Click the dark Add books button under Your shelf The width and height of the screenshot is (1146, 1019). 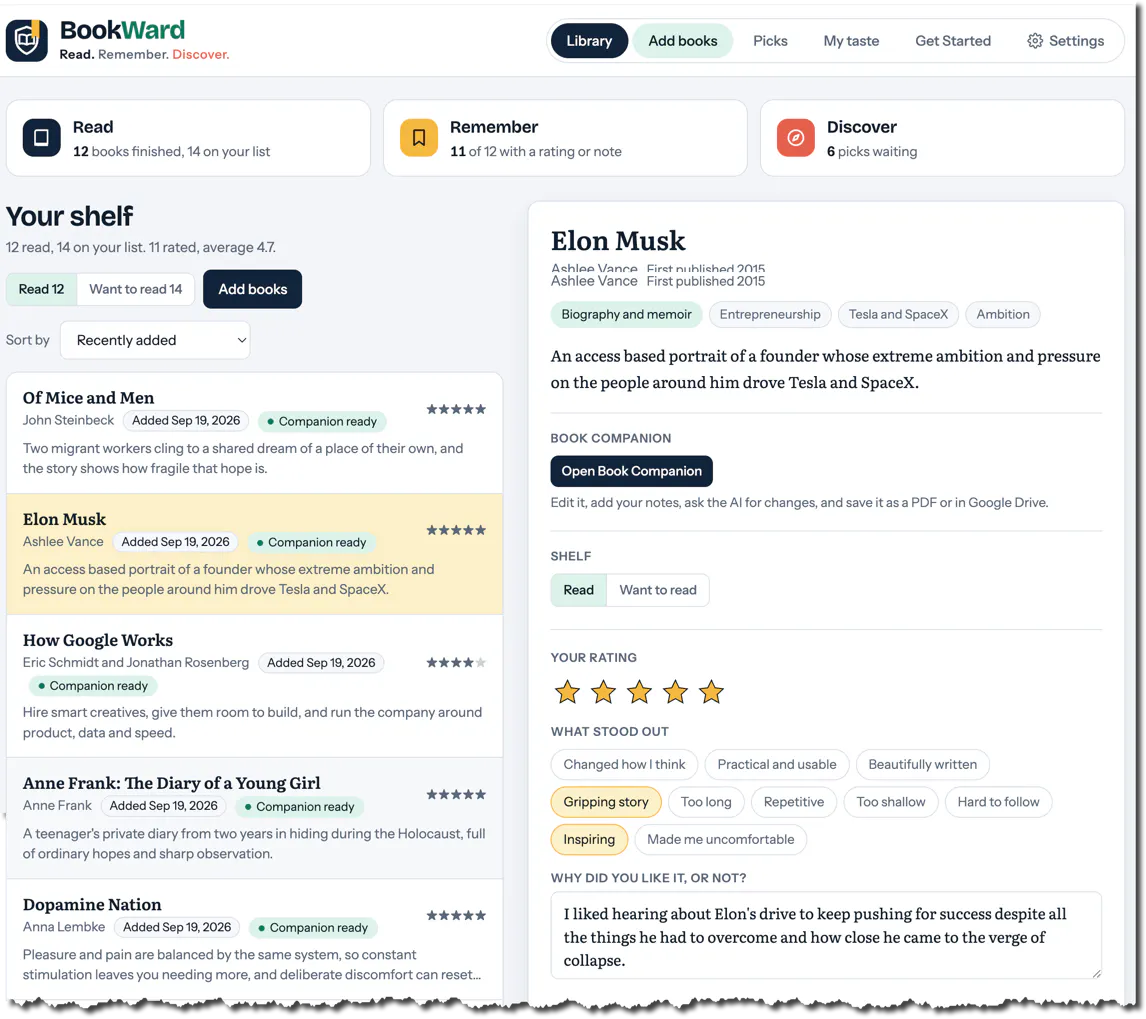tap(252, 289)
